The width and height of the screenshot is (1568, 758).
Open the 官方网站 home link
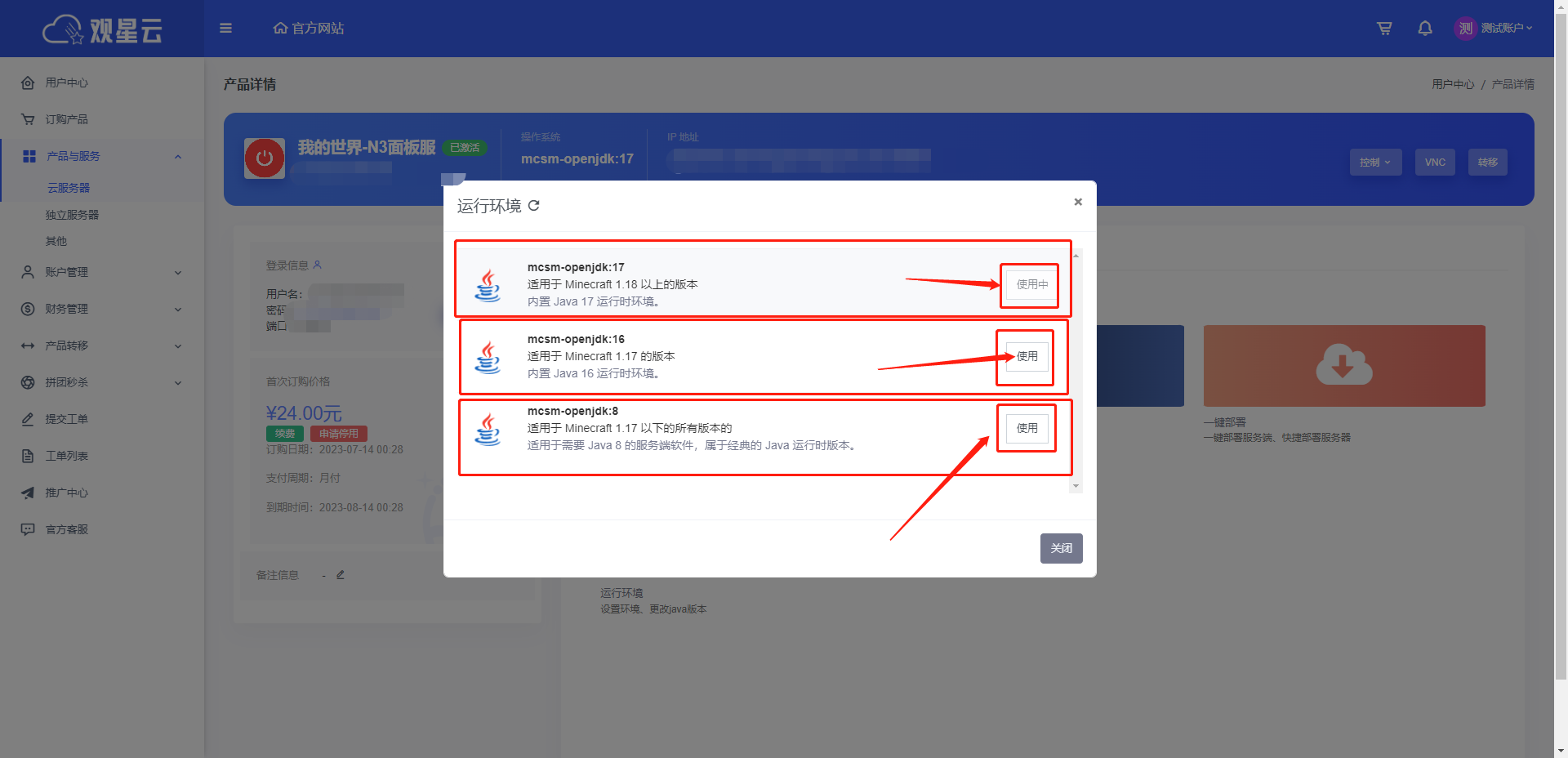click(x=309, y=28)
